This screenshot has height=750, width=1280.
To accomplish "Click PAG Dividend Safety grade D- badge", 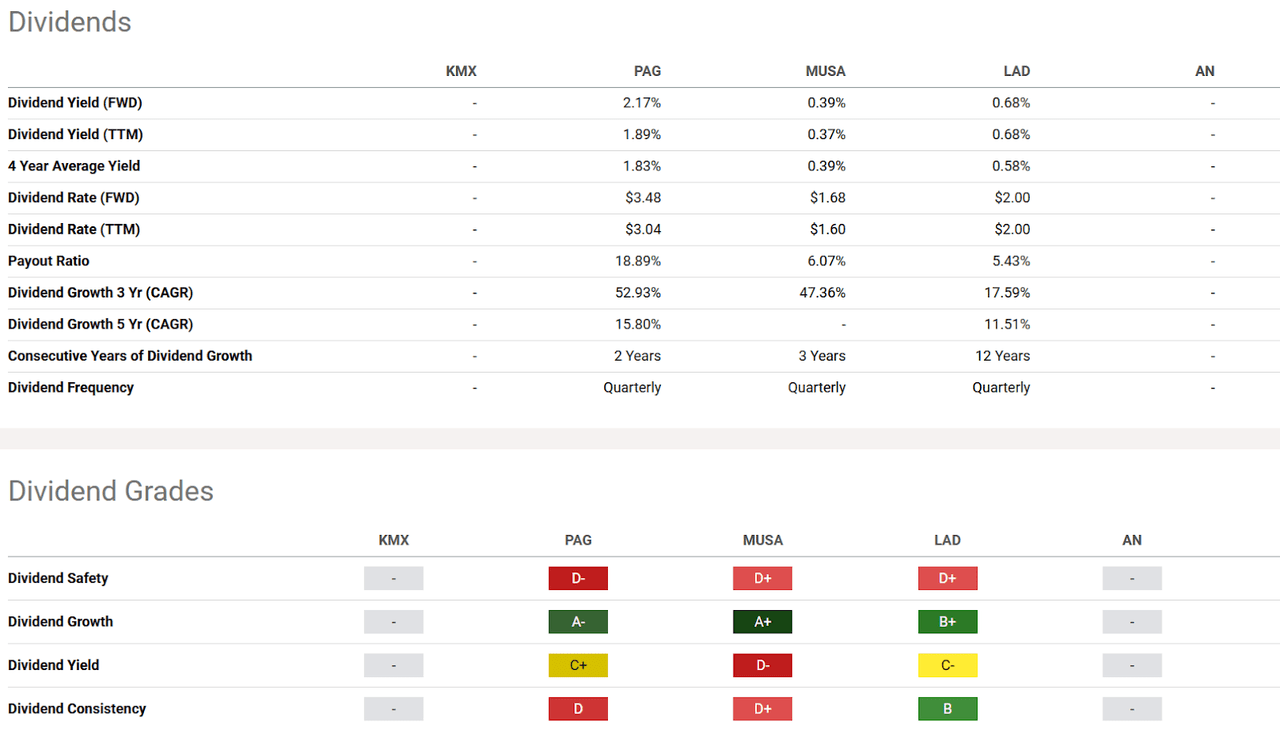I will pyautogui.click(x=578, y=578).
